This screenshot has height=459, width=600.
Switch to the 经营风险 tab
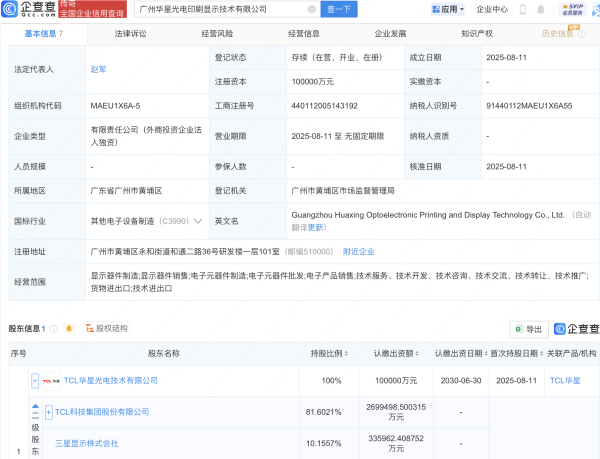point(217,34)
